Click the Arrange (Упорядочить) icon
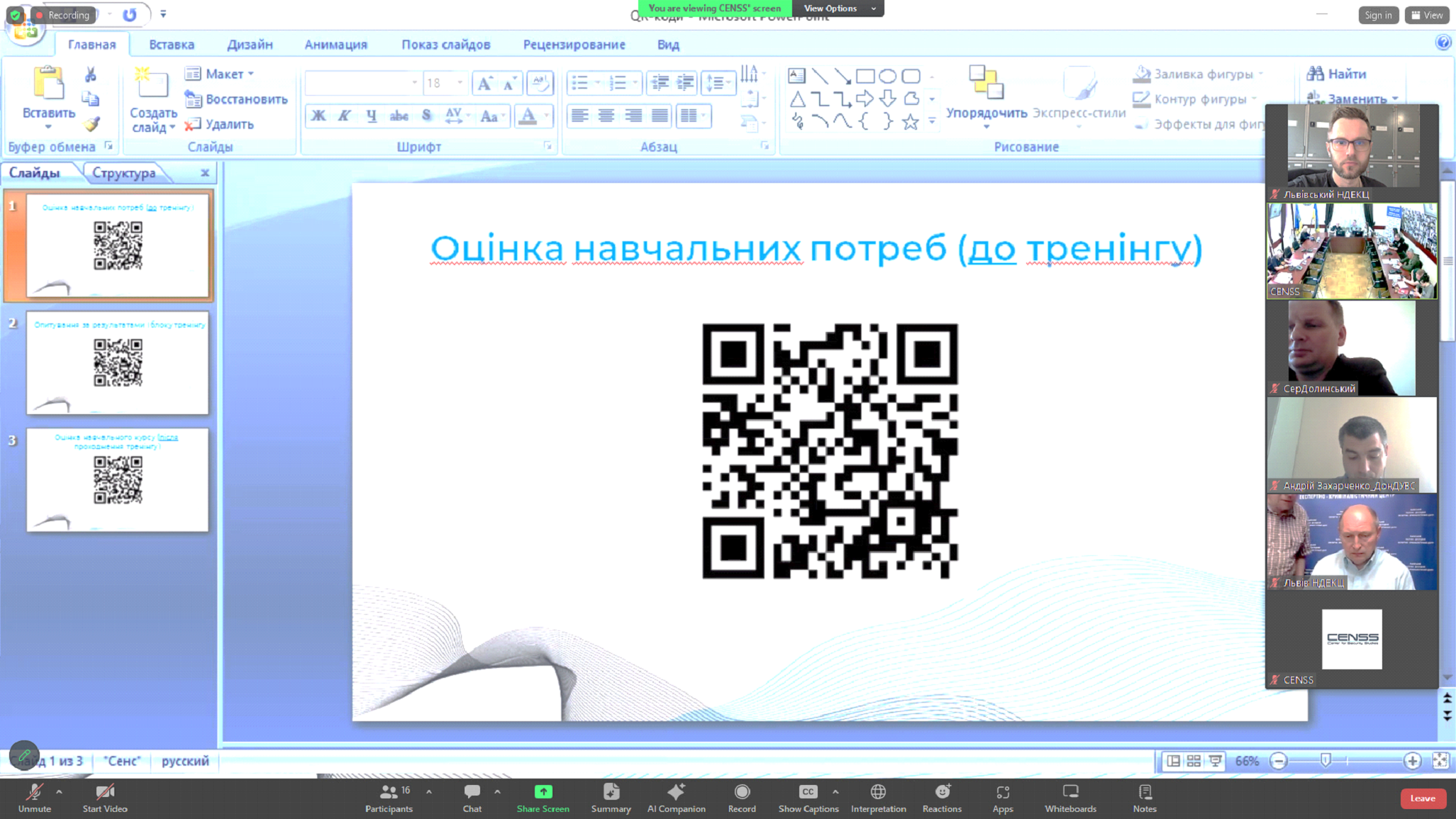1456x819 pixels. tap(986, 82)
